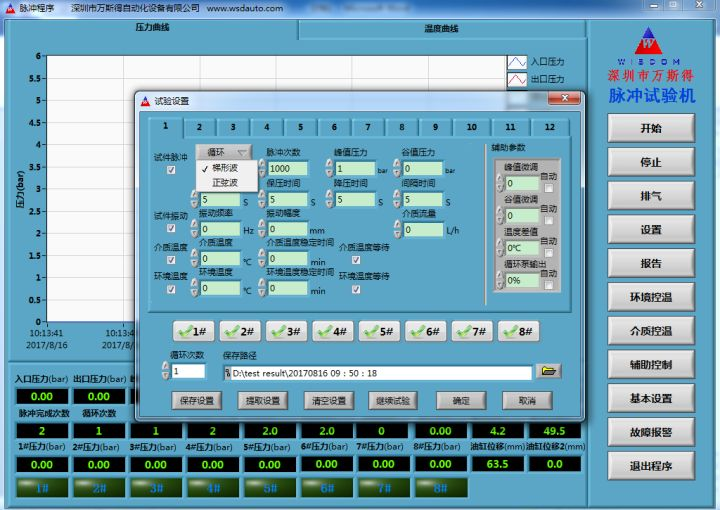Open the 压力曲线 tab
The height and width of the screenshot is (510, 720).
pos(152,28)
